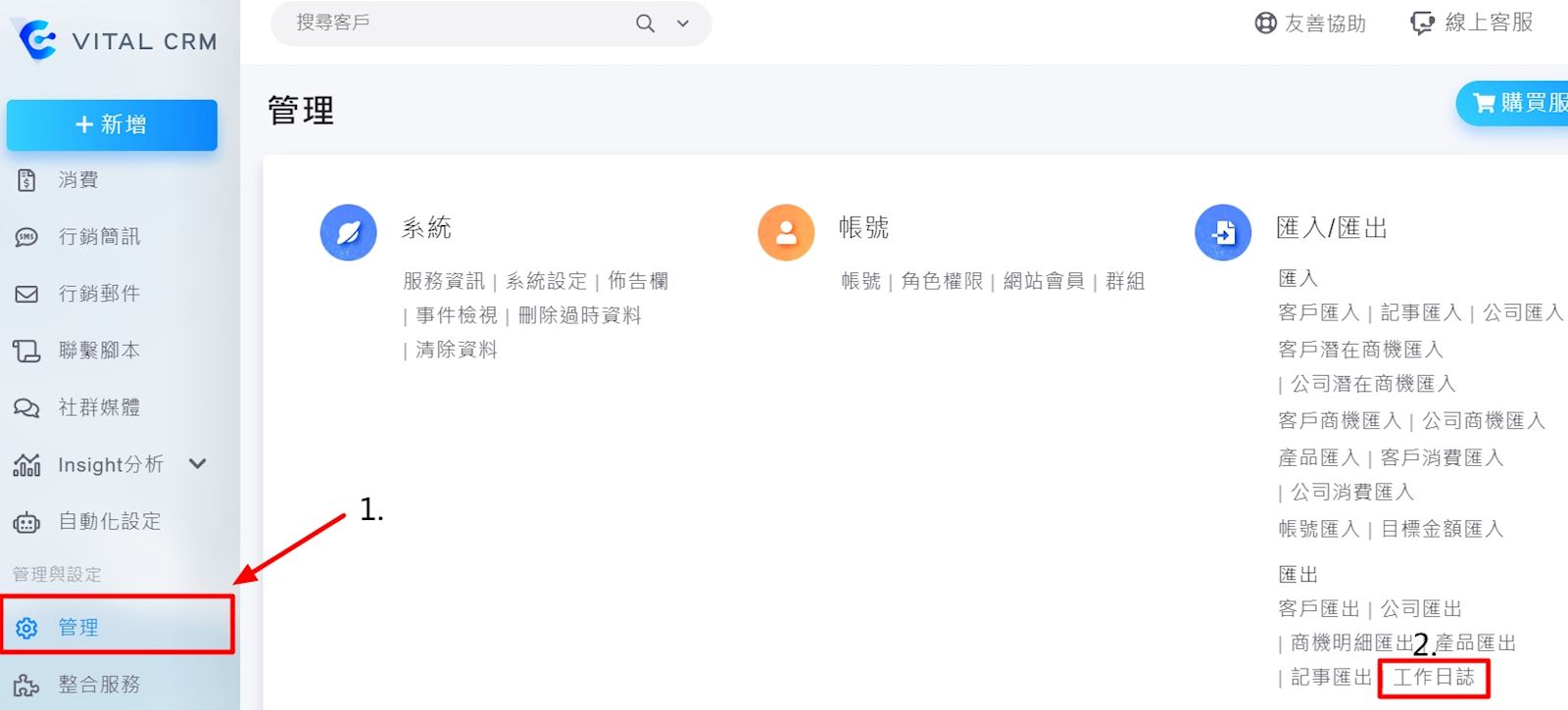Expand the search options dropdown arrow
Viewport: 1568px width, 710px height.
pyautogui.click(x=683, y=24)
